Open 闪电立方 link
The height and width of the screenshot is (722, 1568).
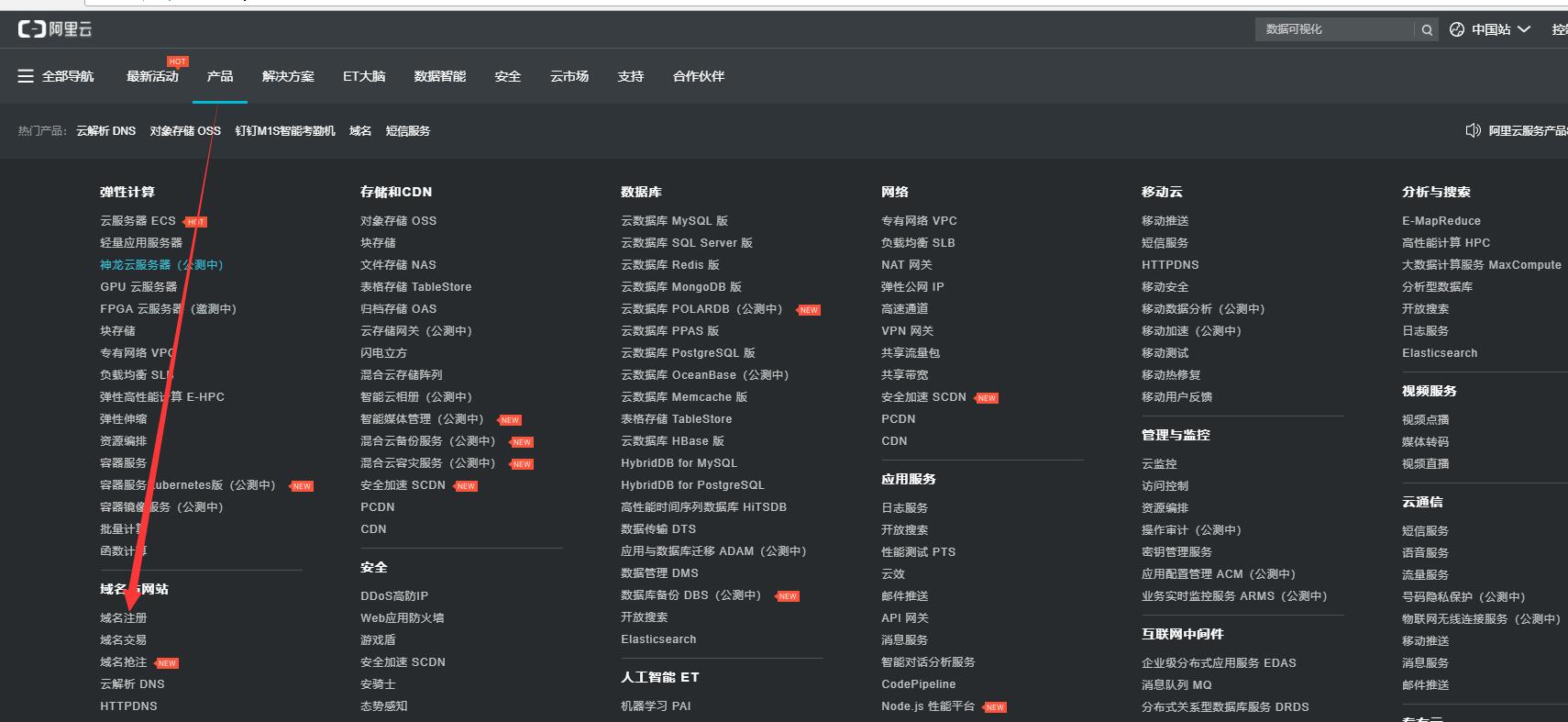(383, 353)
